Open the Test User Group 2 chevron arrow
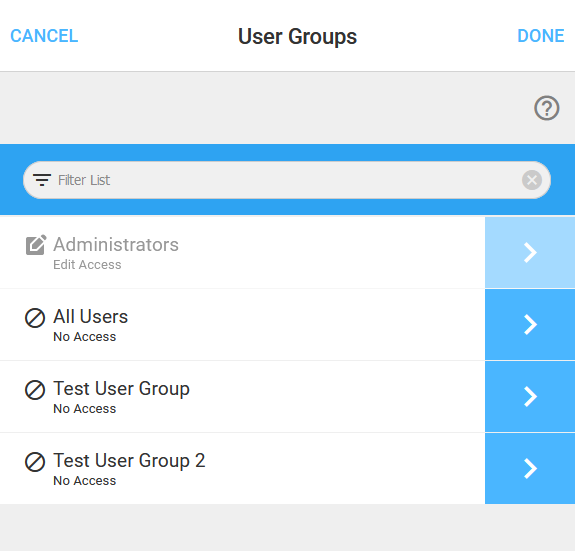Screen dimensions: 575x551 tap(530, 468)
